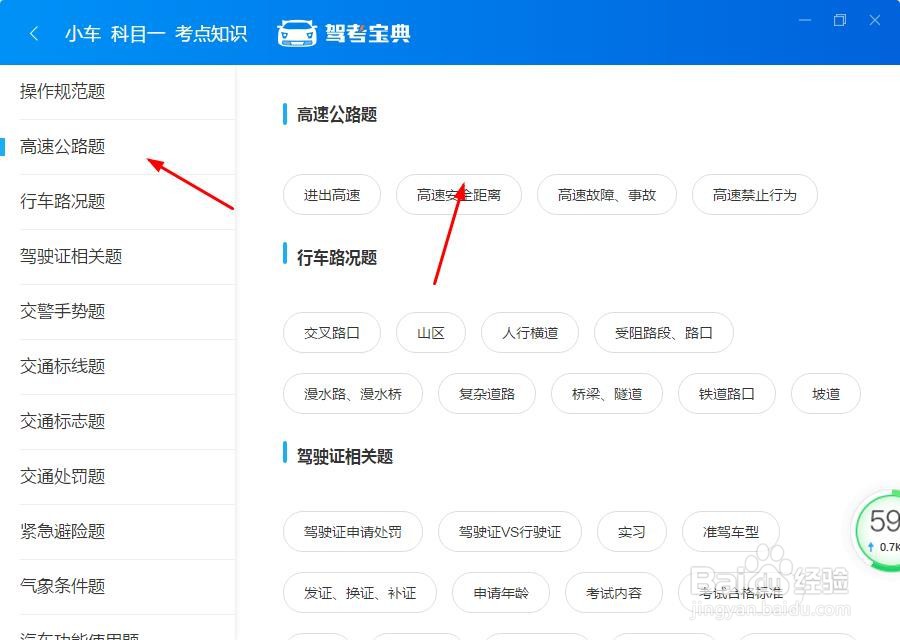Open 驾驶证VS行驶证 topic
Screen dimensions: 900x640
click(510, 532)
